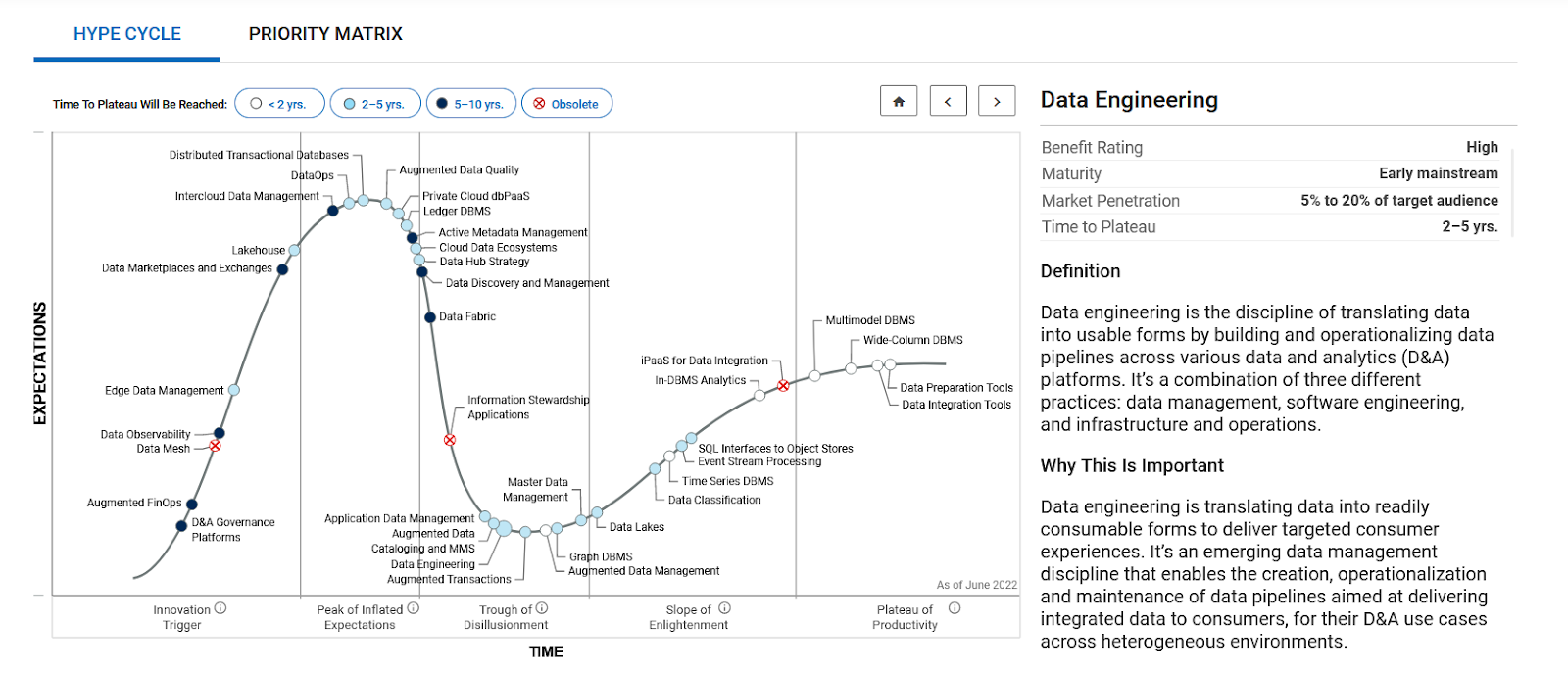Viewport: 1568px width, 673px height.
Task: Select the Data Fabric point on the curve
Action: (x=429, y=316)
